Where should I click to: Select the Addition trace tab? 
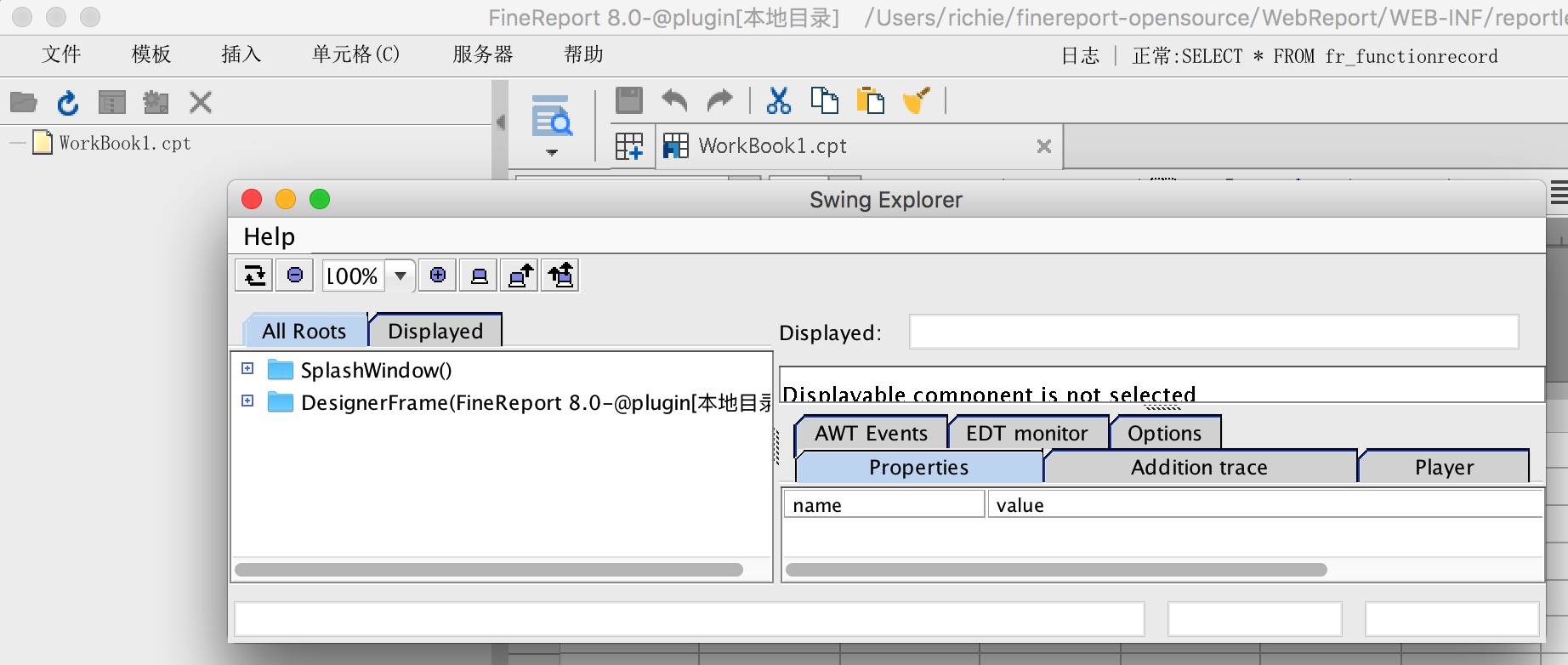[1199, 467]
